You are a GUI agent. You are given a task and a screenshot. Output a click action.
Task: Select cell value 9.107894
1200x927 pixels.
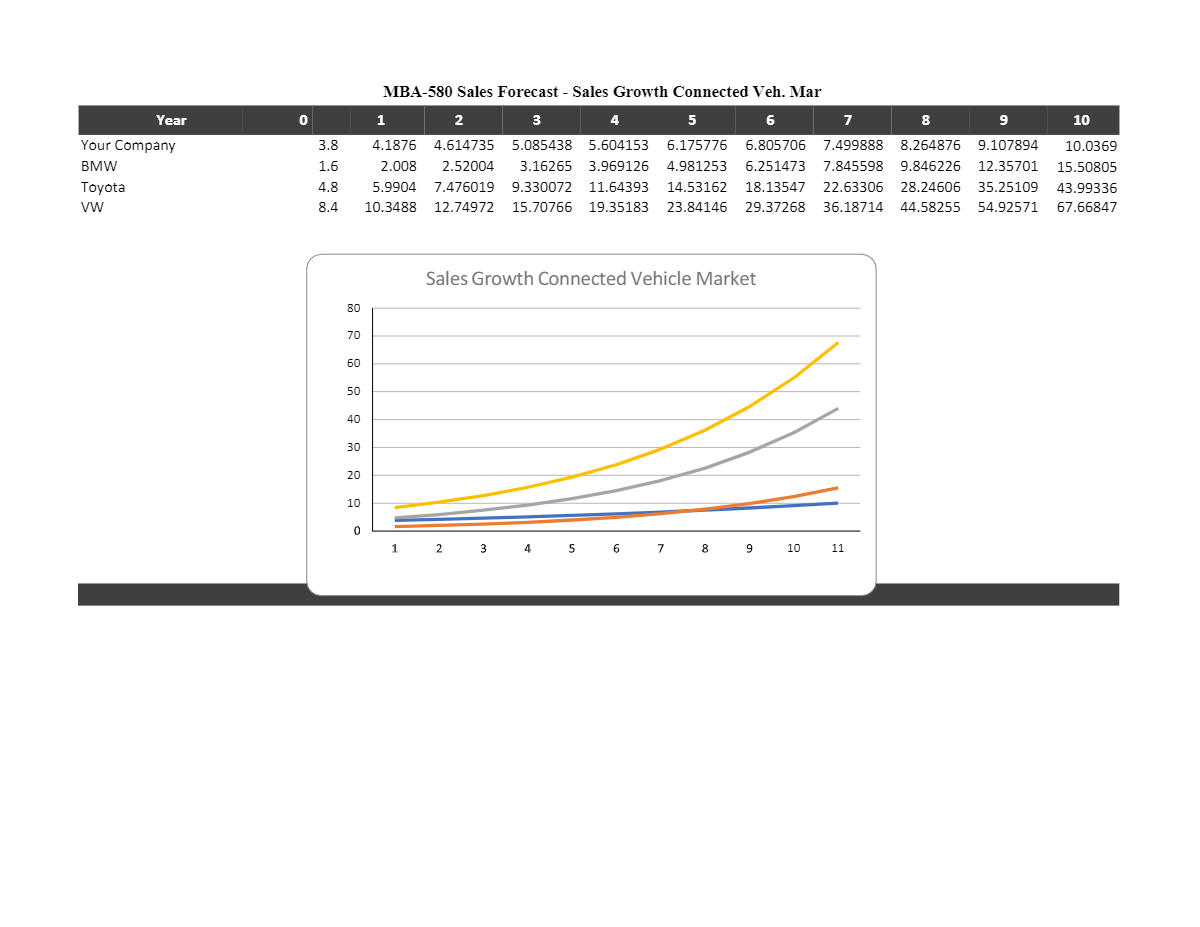[x=1008, y=145]
